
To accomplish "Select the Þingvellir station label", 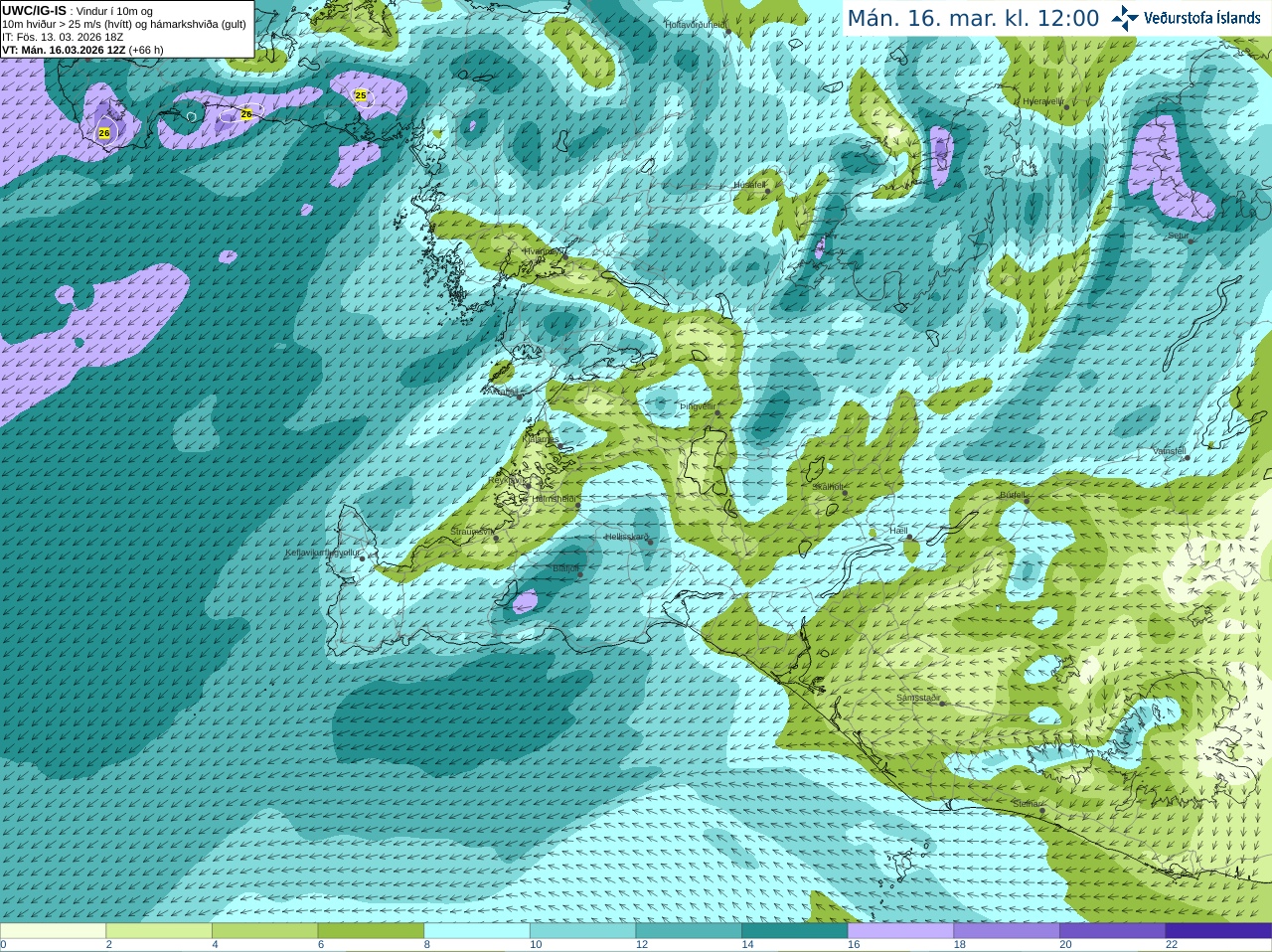I will [697, 406].
